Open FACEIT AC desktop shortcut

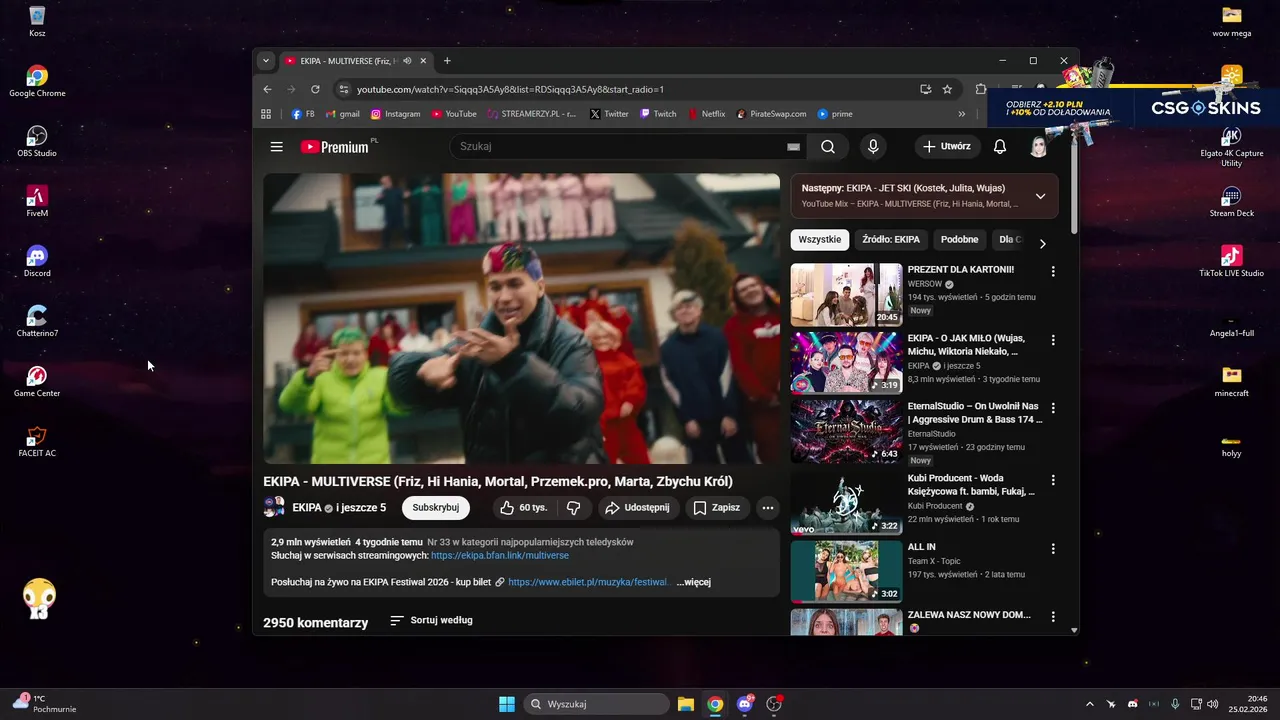37,441
